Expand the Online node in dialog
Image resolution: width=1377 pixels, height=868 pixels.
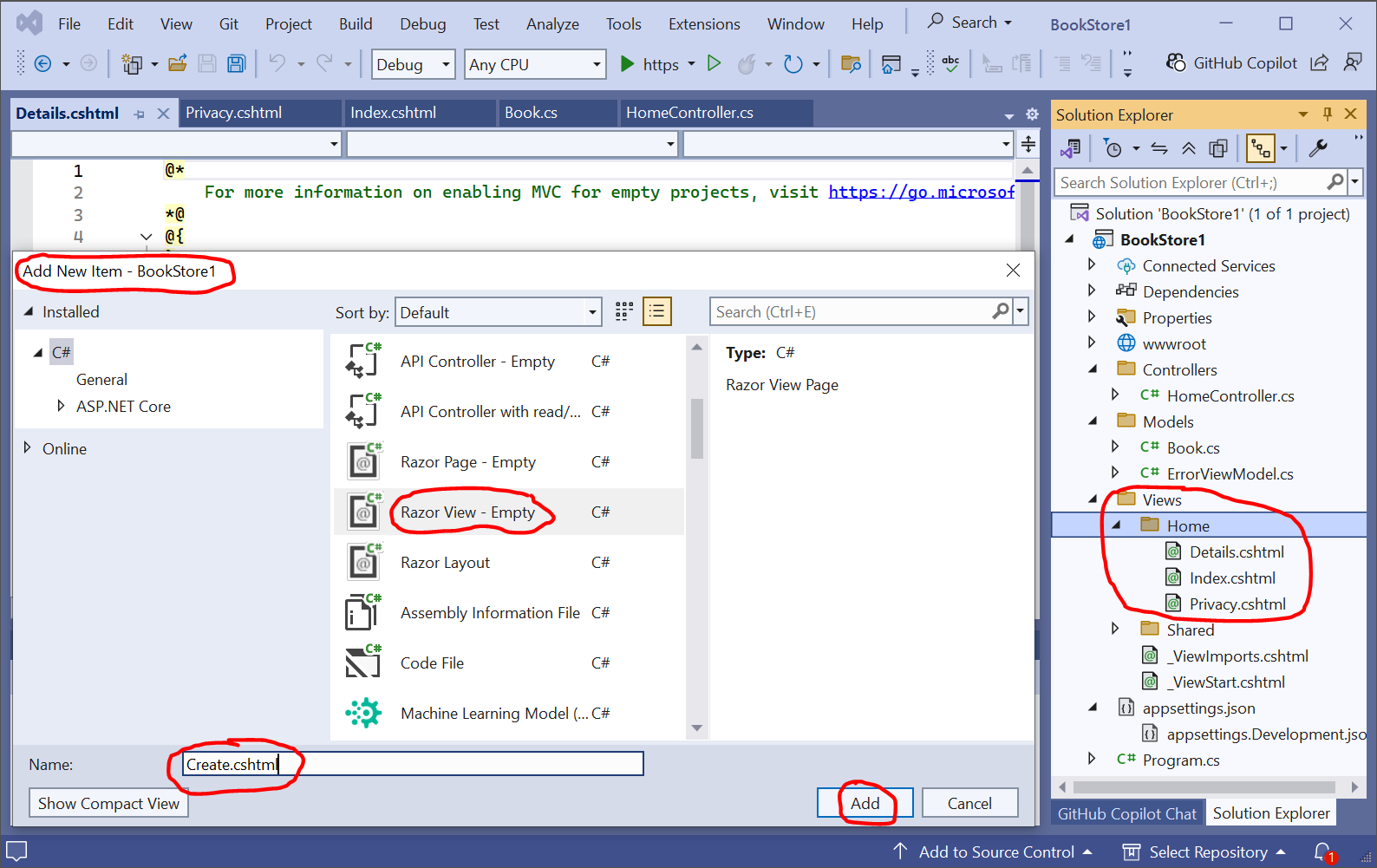tap(27, 447)
